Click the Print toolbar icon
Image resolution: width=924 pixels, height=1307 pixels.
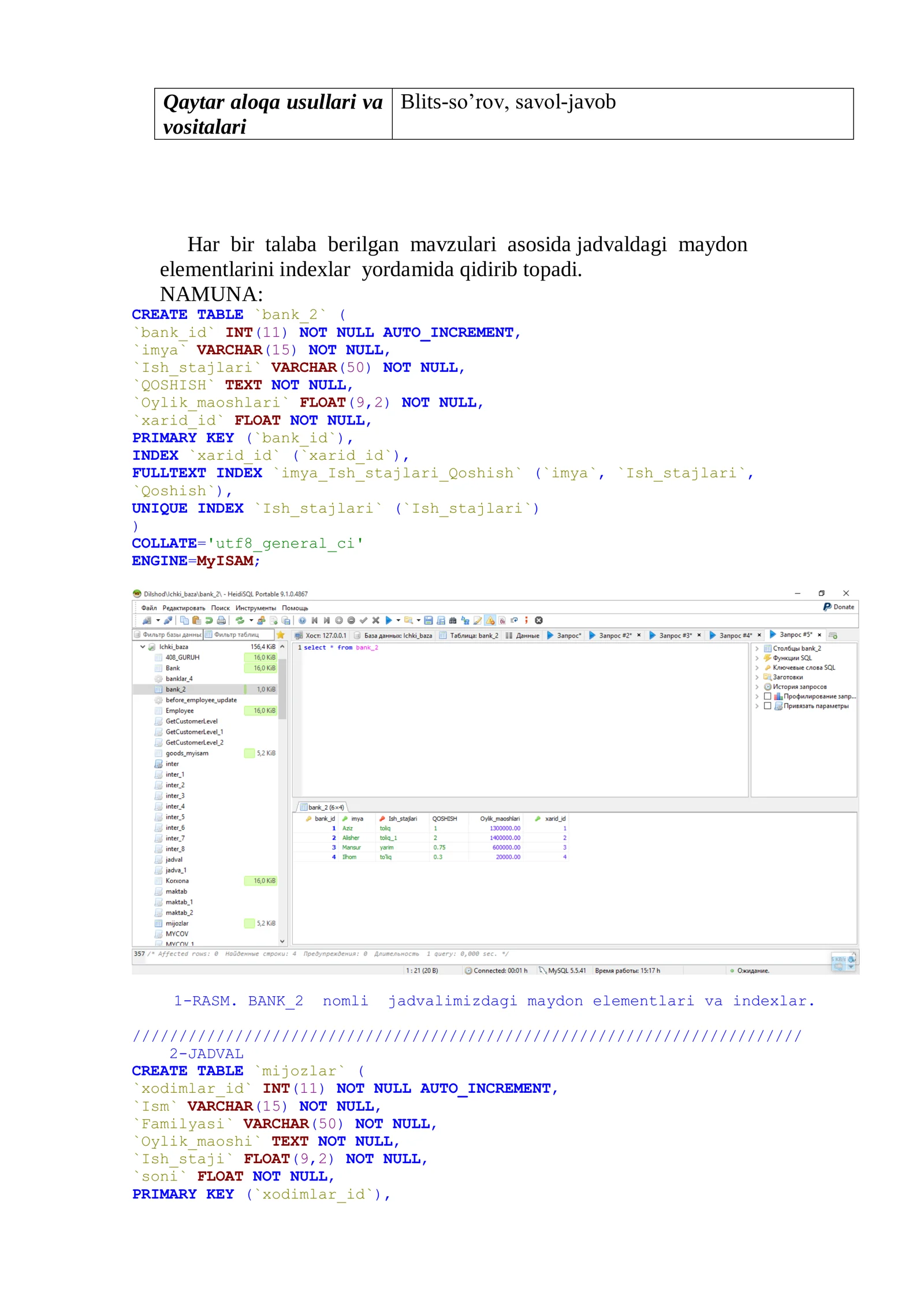point(221,620)
